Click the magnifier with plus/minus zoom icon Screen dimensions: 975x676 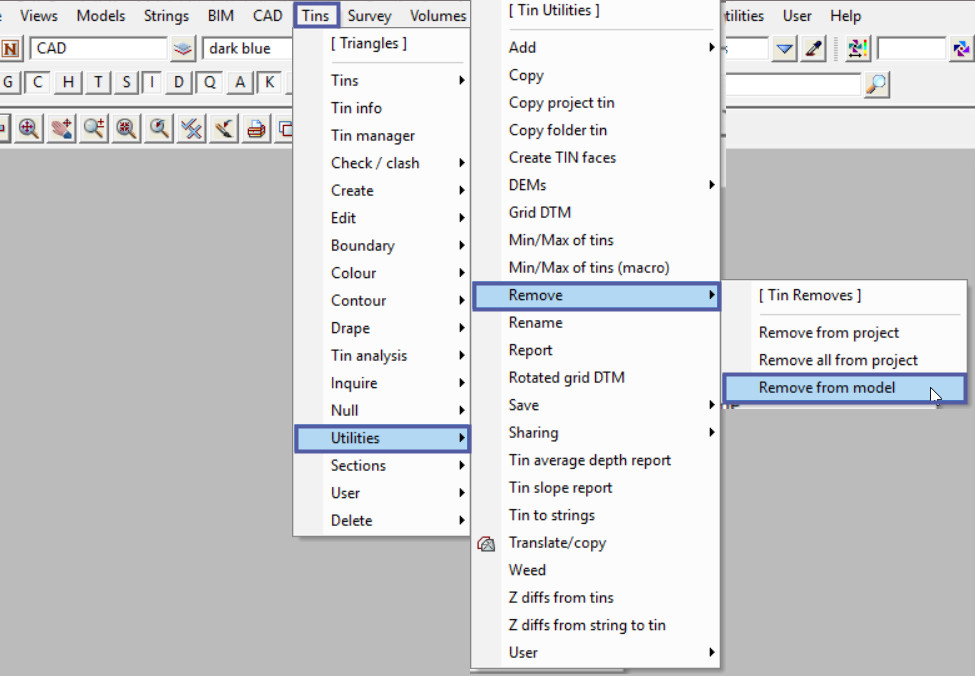94,128
